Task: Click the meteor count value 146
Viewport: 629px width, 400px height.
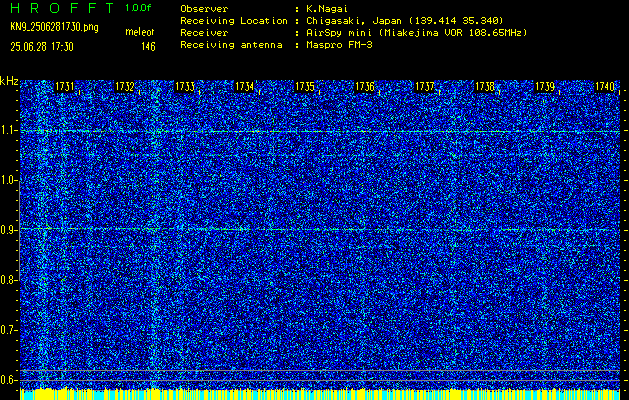Action: pyautogui.click(x=148, y=47)
